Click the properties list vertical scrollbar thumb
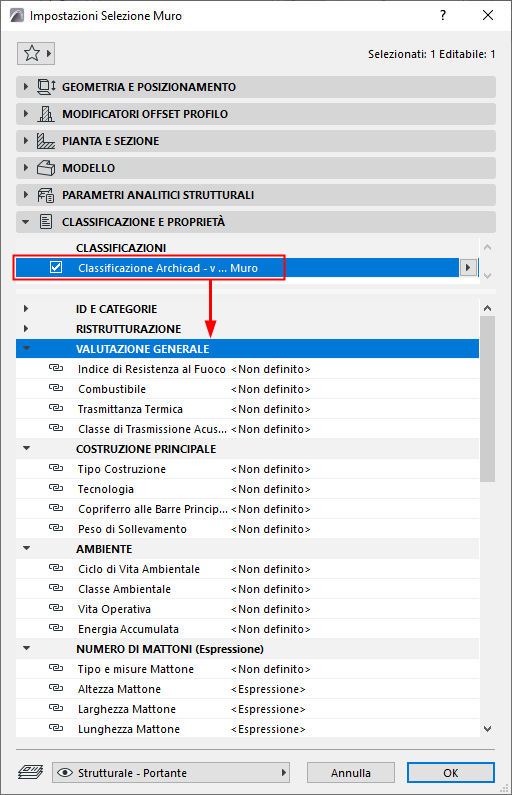This screenshot has width=512, height=795. click(487, 399)
